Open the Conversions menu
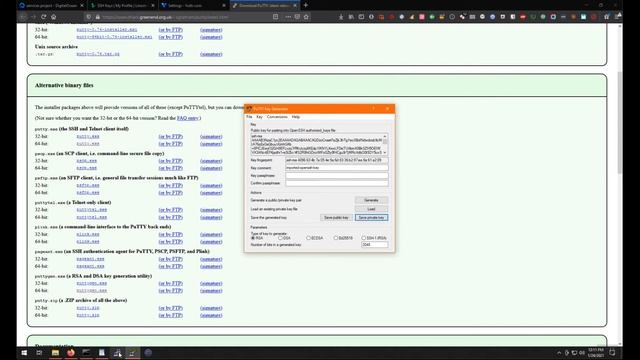The height and width of the screenshot is (360, 640). click(x=277, y=117)
